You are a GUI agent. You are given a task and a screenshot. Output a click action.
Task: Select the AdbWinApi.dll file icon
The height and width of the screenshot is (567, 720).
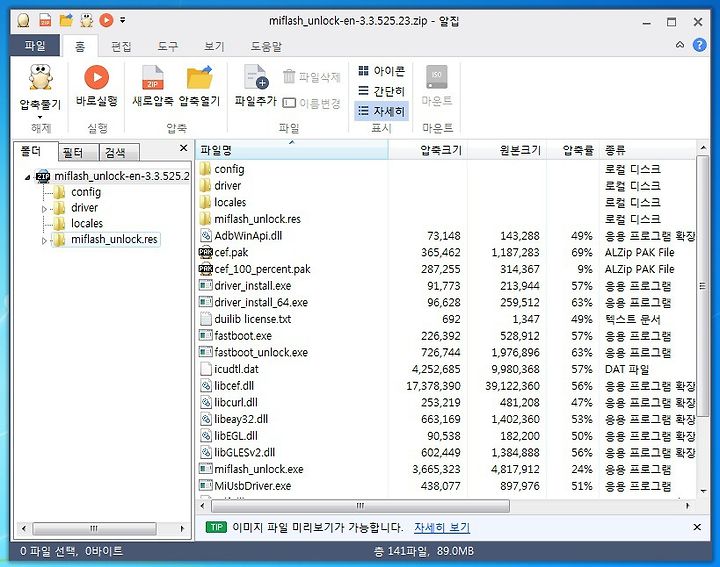point(206,236)
